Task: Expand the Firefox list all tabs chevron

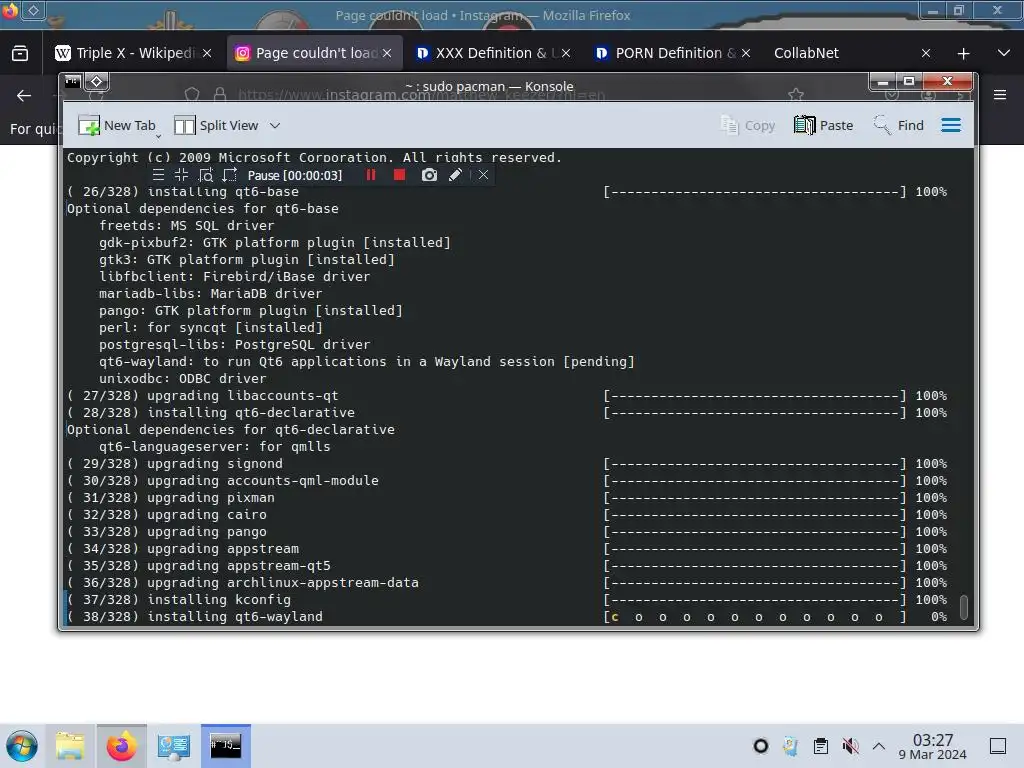Action: click(x=1004, y=53)
